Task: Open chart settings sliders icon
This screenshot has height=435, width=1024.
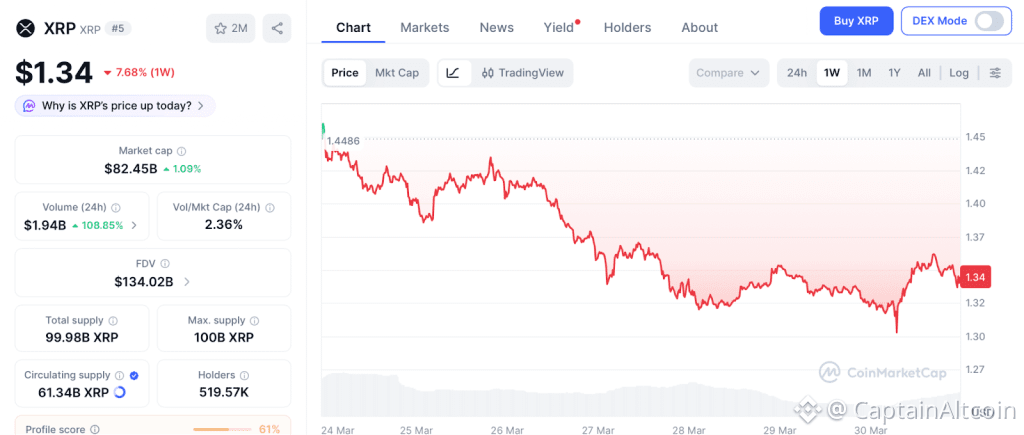Action: (995, 73)
